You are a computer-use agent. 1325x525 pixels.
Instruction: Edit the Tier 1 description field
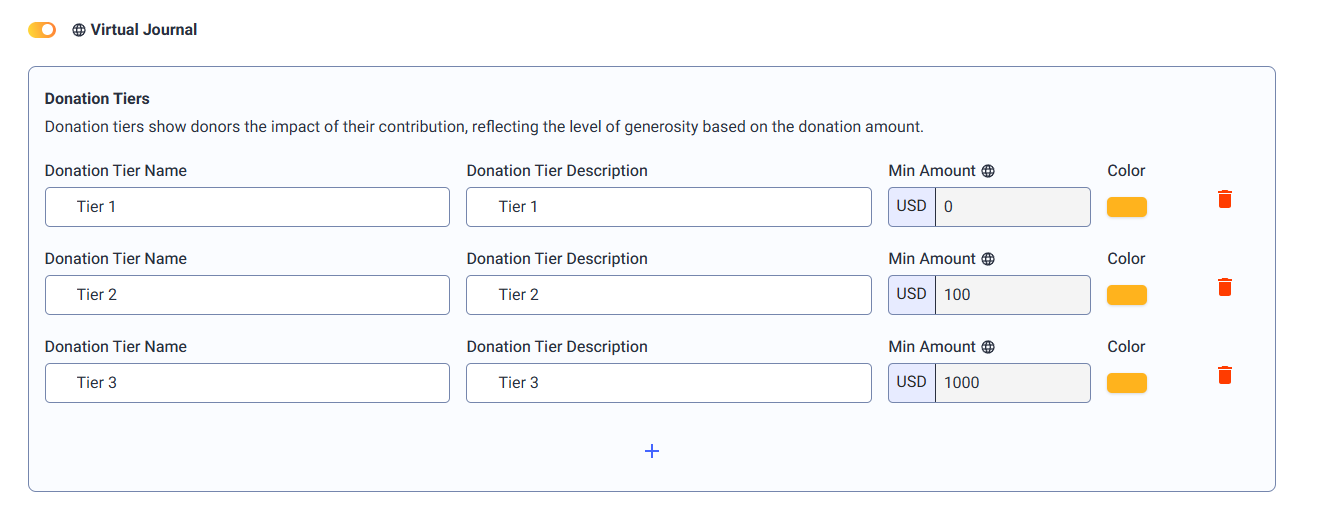click(x=669, y=207)
